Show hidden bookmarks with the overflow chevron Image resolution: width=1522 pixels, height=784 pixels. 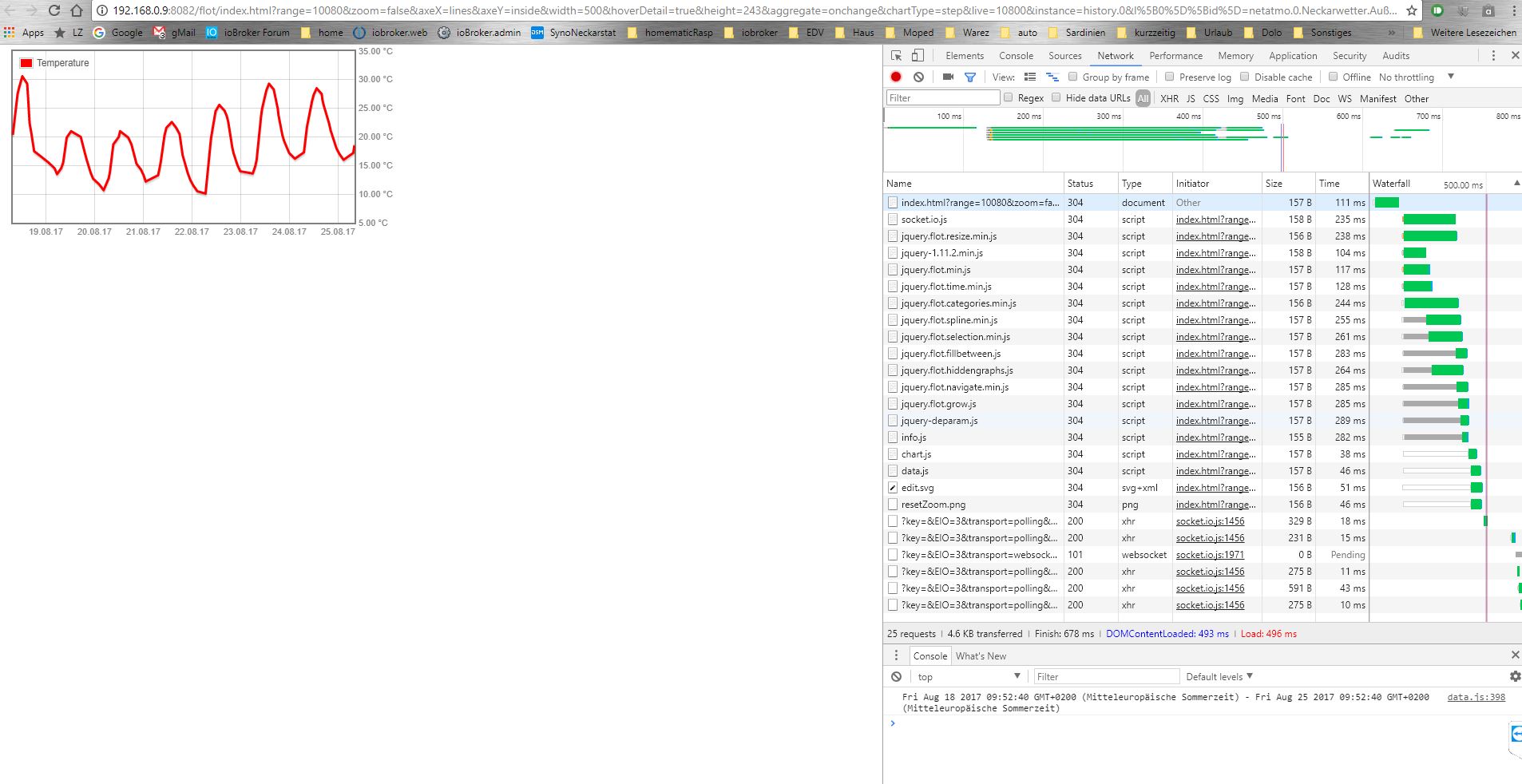1392,33
